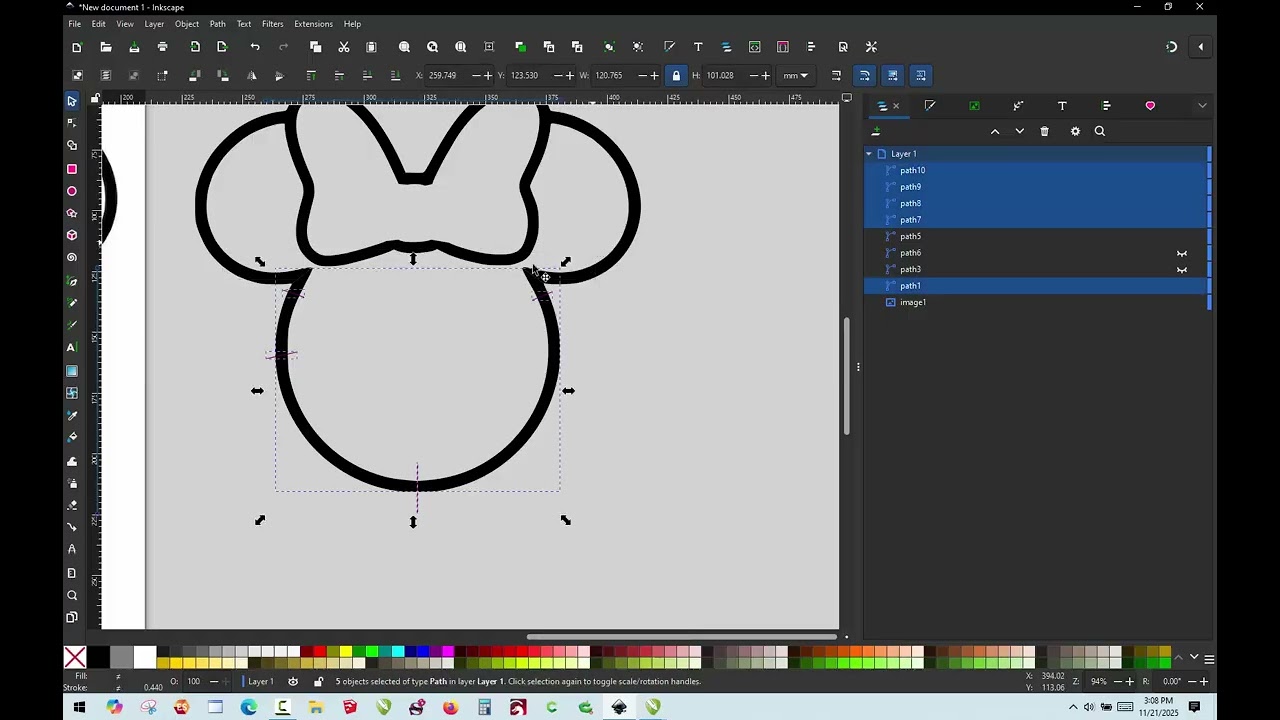Select the Selector arrow tool
The height and width of the screenshot is (720, 1280).
point(72,101)
